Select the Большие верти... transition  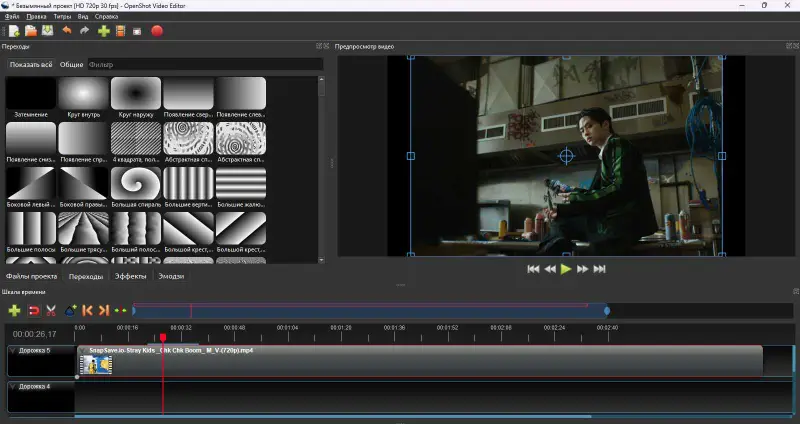[x=188, y=187]
